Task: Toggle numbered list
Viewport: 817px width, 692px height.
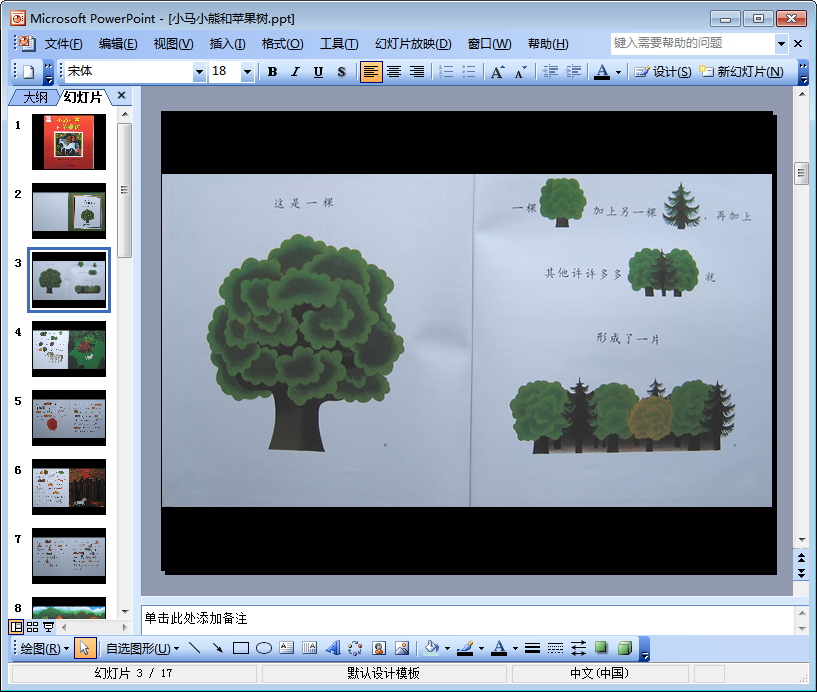Action: coord(446,72)
